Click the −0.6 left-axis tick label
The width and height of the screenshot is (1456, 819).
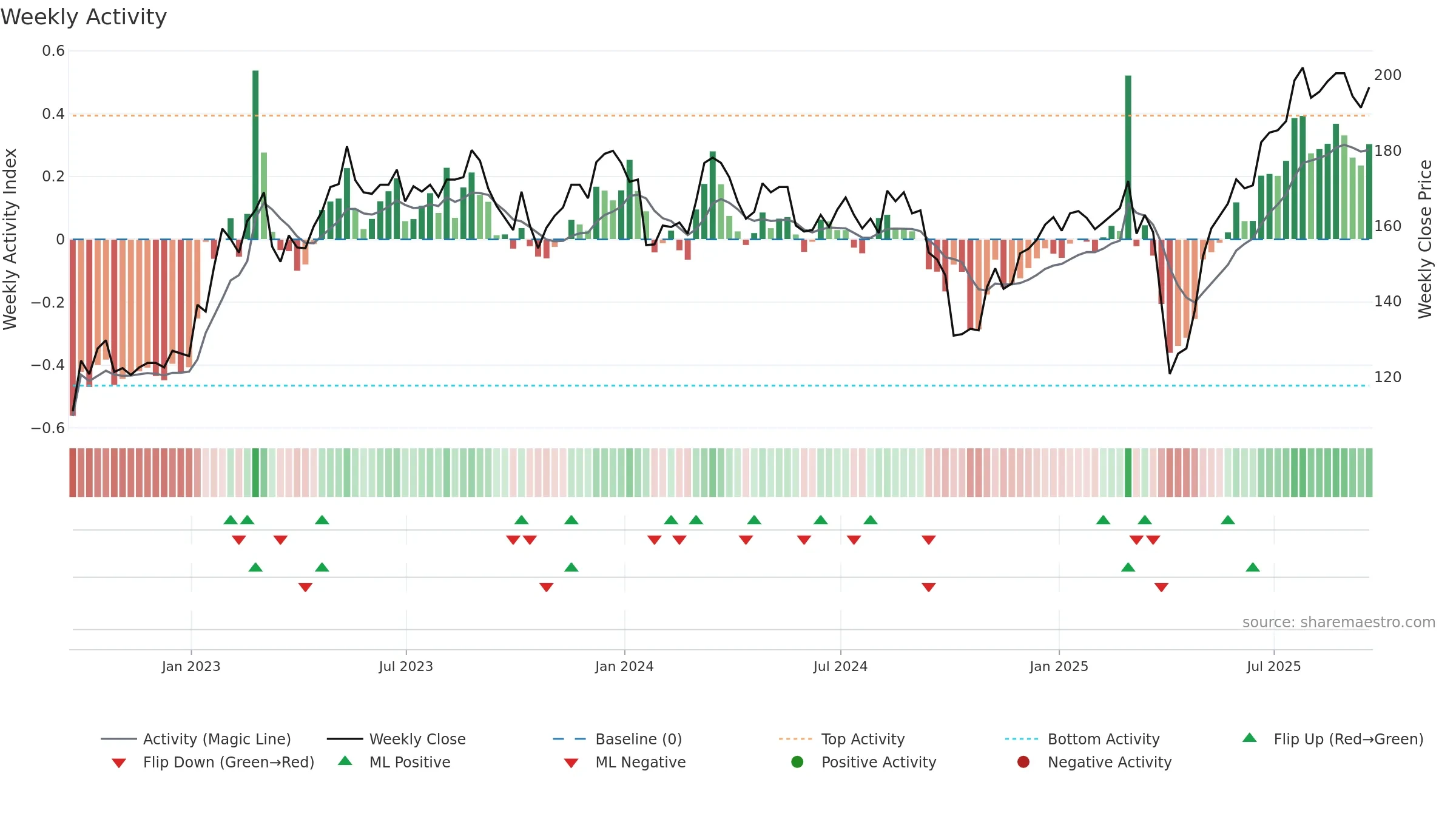[48, 428]
